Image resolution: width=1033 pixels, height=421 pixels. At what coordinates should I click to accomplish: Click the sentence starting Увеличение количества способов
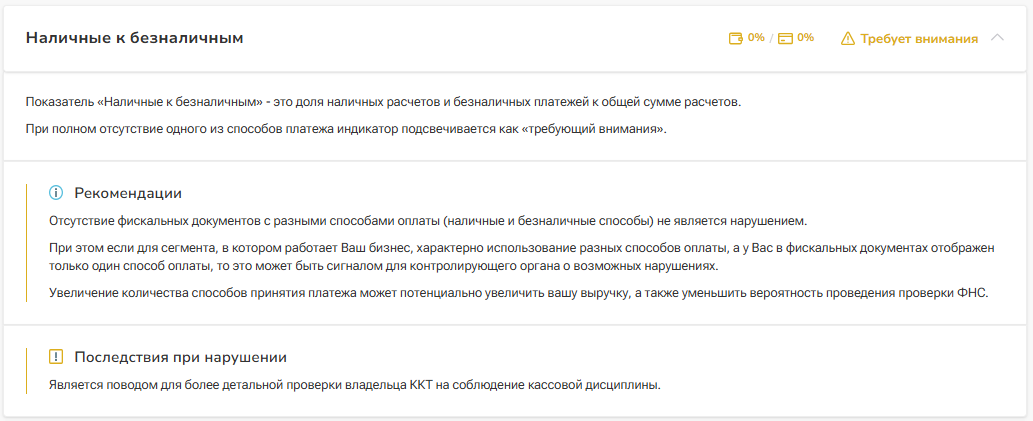518,292
